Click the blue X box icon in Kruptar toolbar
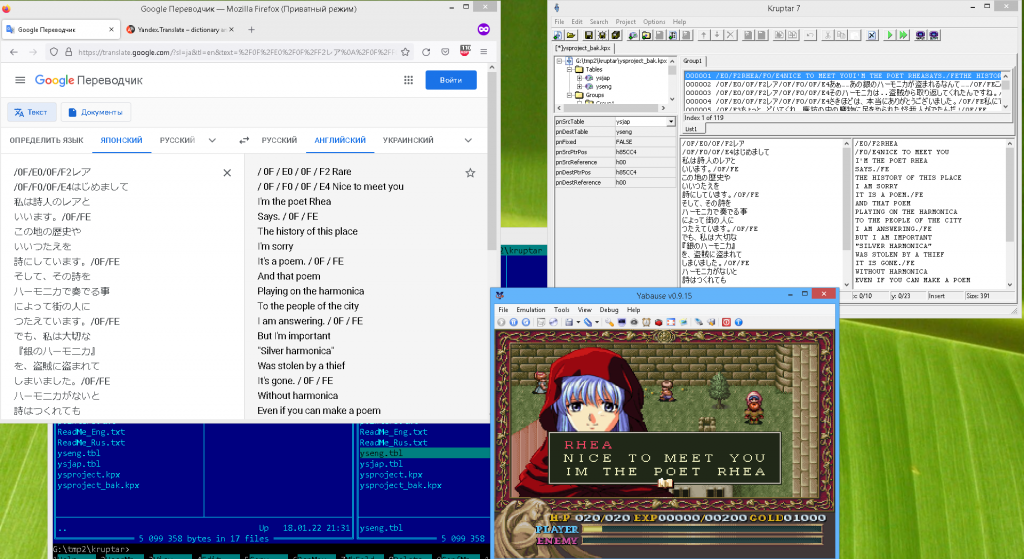 (x=872, y=35)
